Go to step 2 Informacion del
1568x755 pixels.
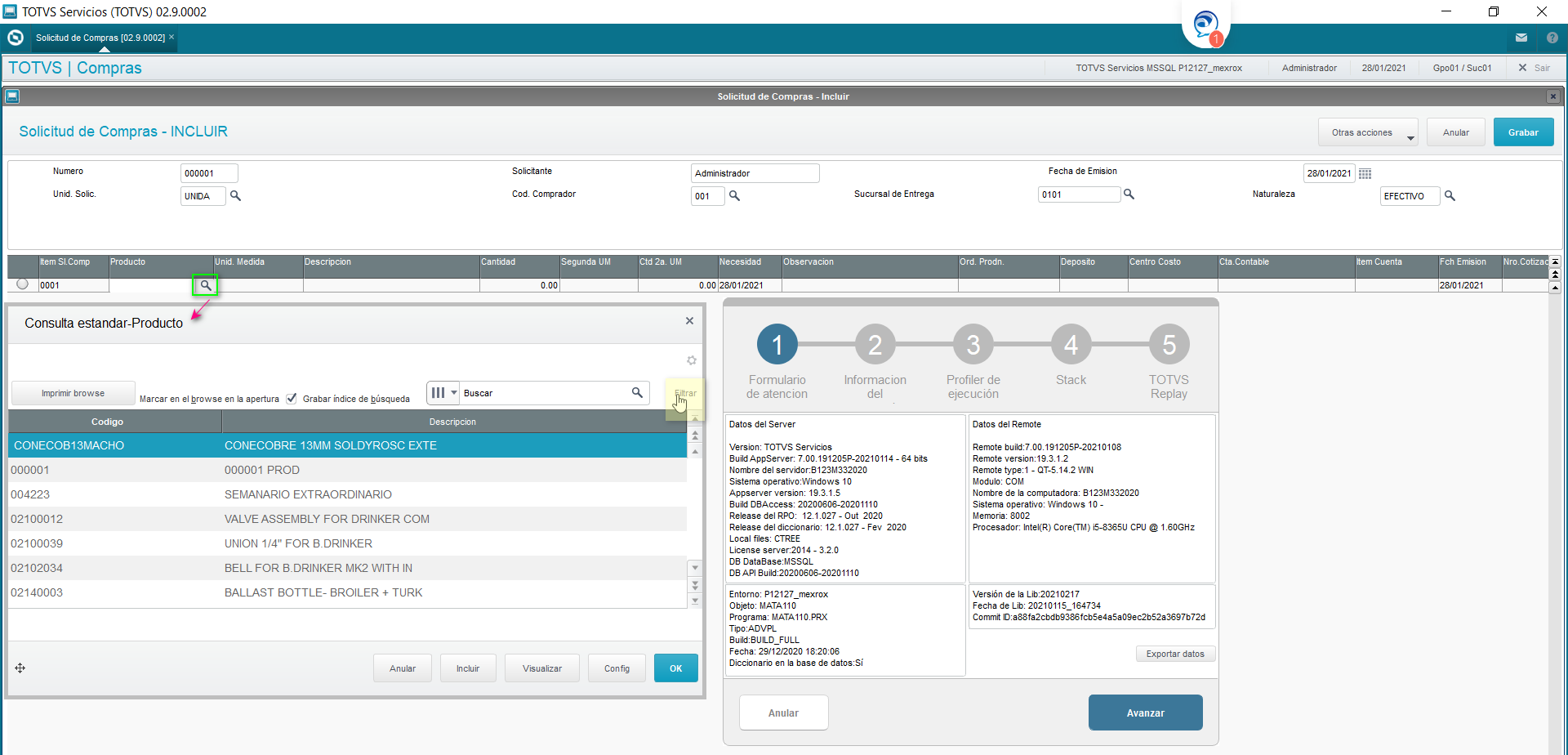tap(875, 345)
